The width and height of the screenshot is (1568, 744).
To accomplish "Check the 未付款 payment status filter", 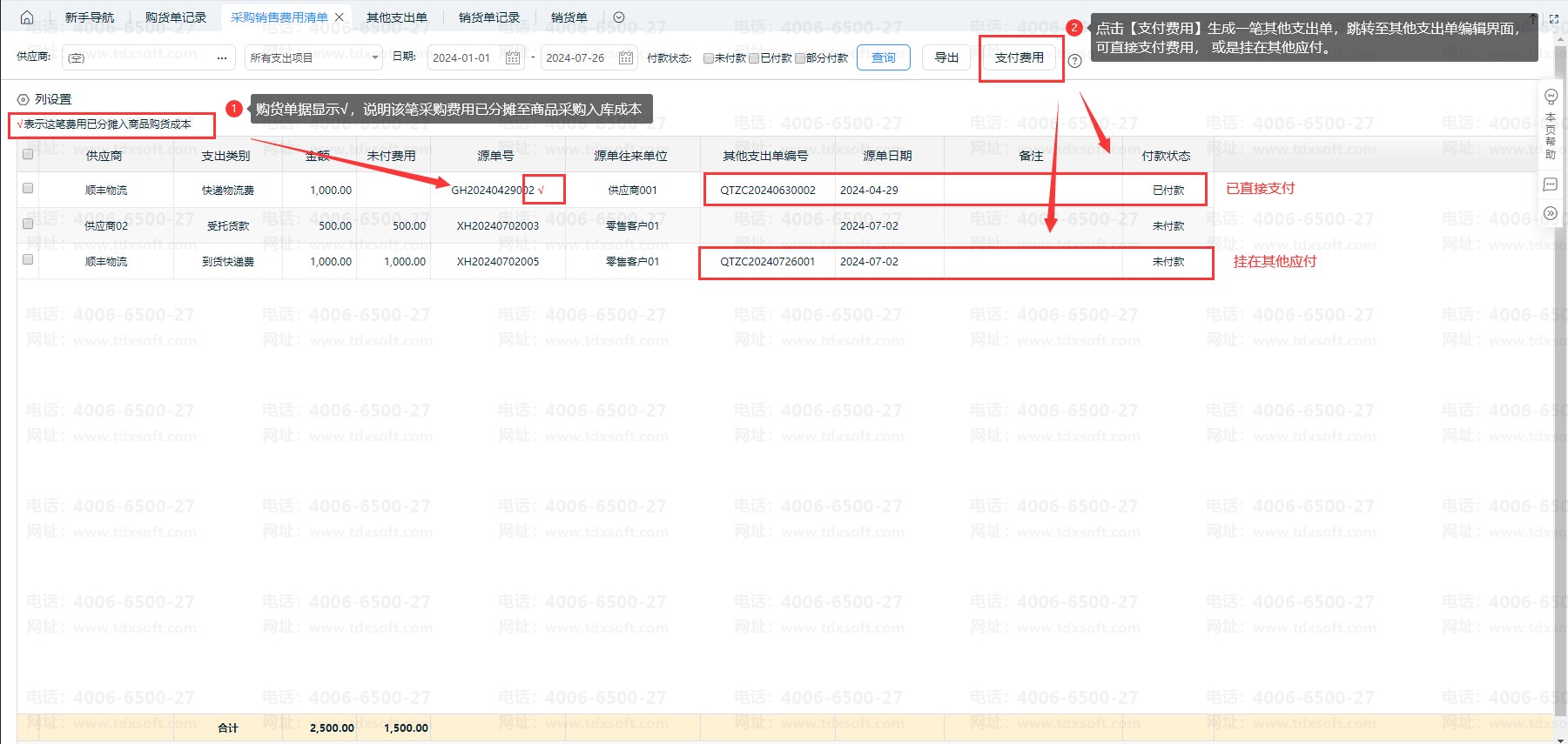I will pyautogui.click(x=709, y=58).
